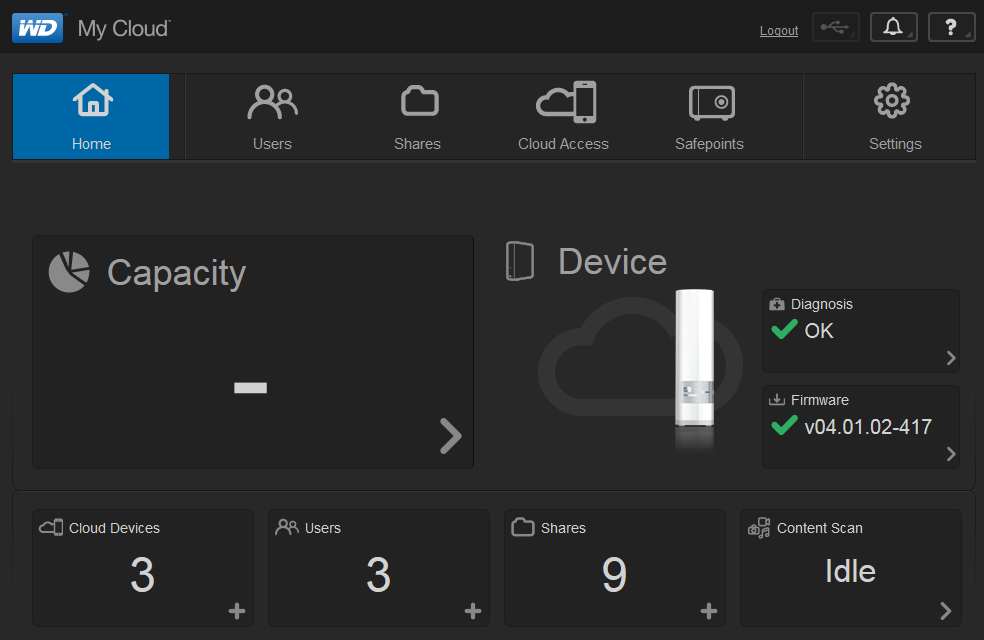Open the Settings tab
This screenshot has width=984, height=640.
(x=894, y=117)
